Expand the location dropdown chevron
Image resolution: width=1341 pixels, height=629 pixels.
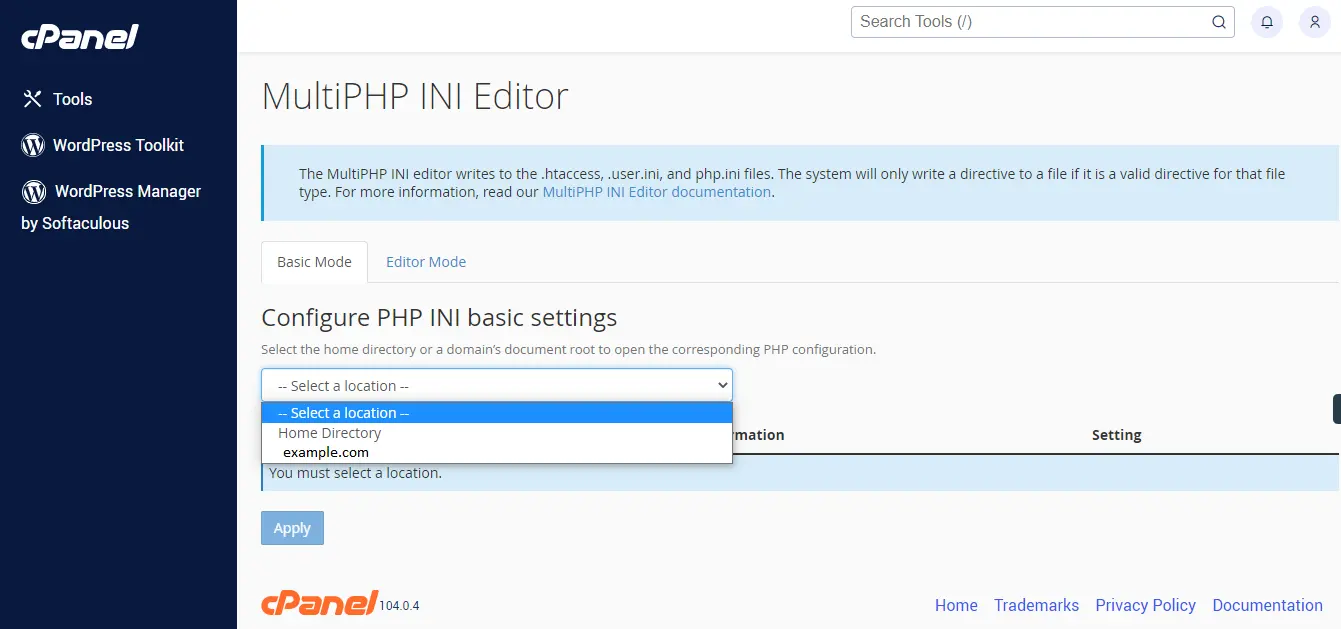pyautogui.click(x=723, y=385)
